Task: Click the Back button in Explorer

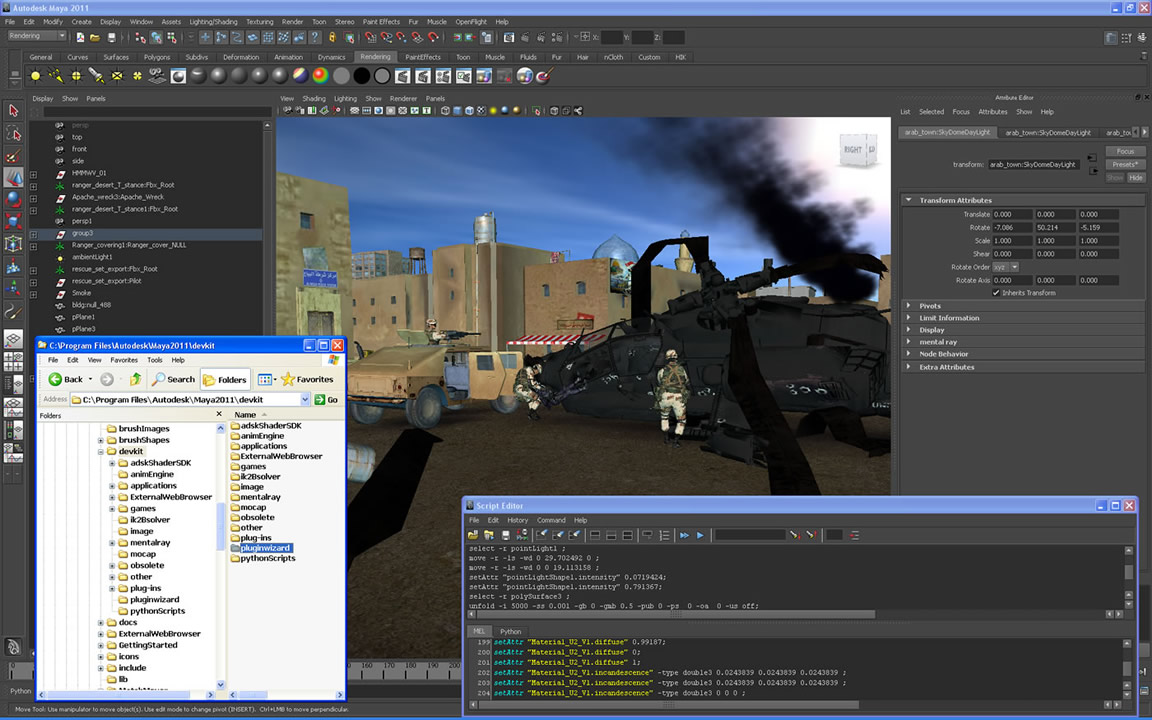Action: pyautogui.click(x=66, y=379)
